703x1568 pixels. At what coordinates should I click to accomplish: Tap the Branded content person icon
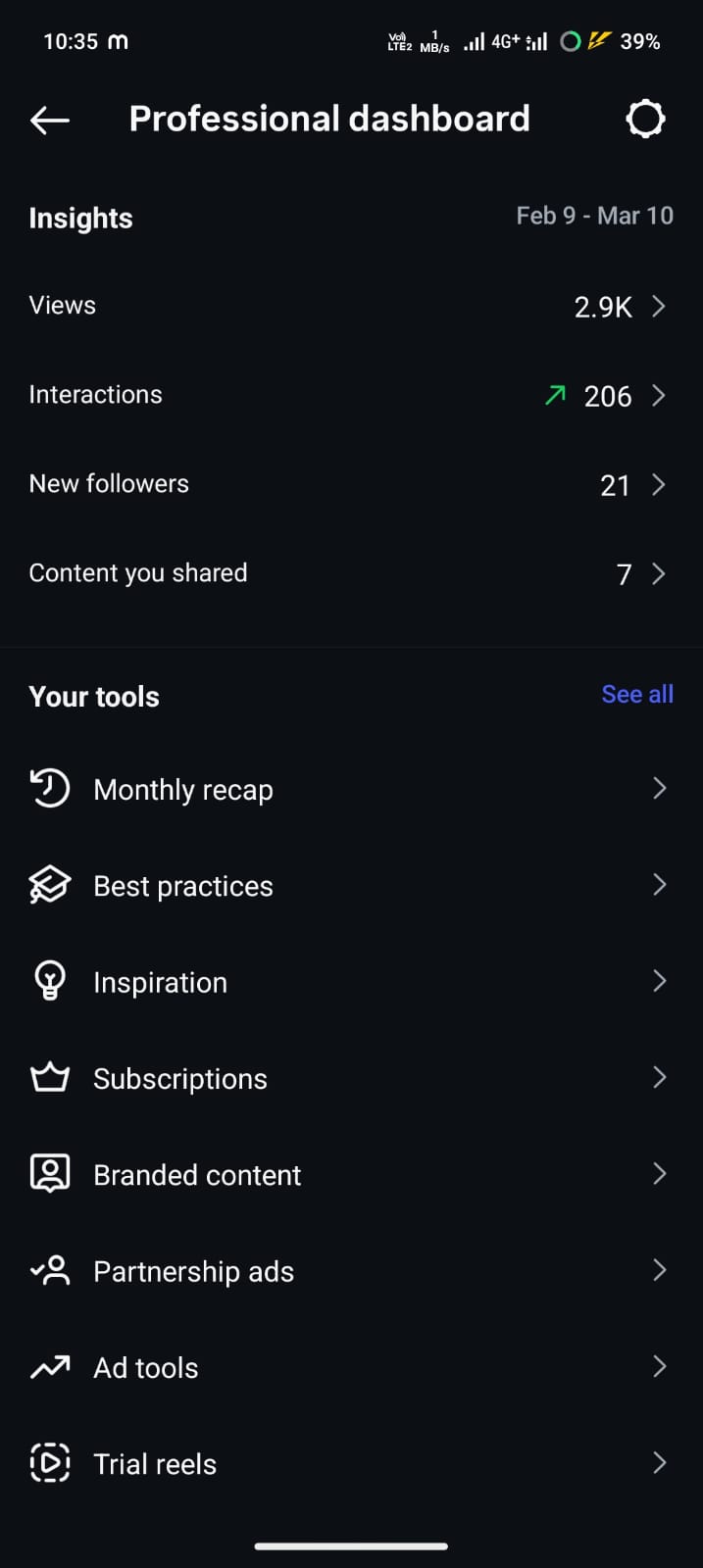click(50, 1174)
